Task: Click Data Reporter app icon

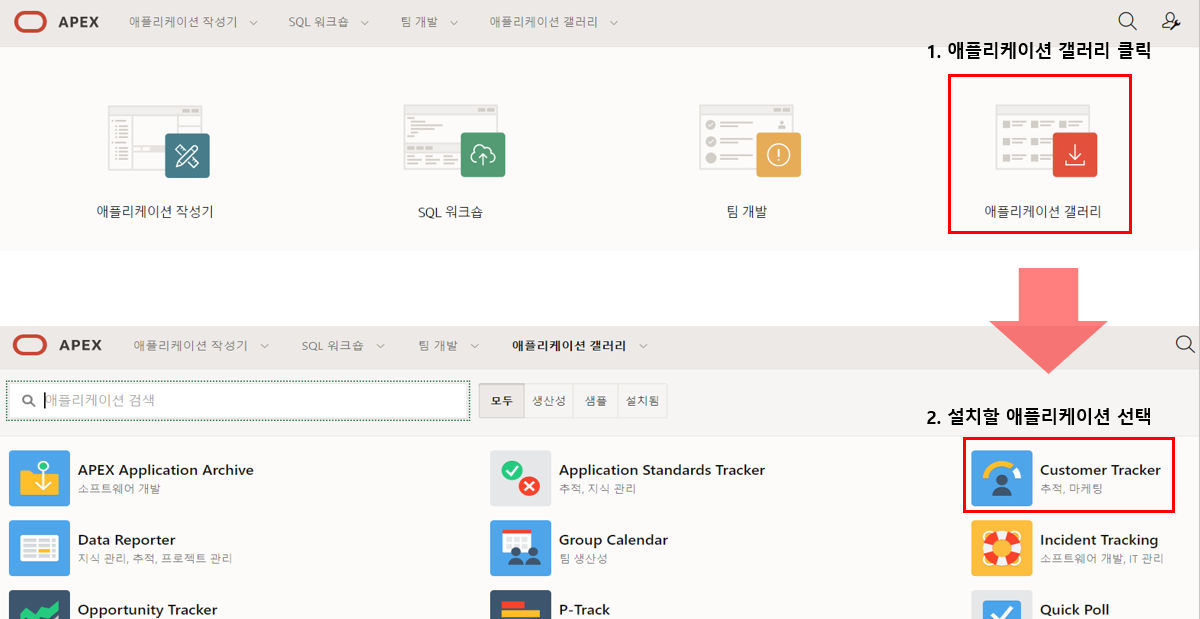Action: (40, 548)
